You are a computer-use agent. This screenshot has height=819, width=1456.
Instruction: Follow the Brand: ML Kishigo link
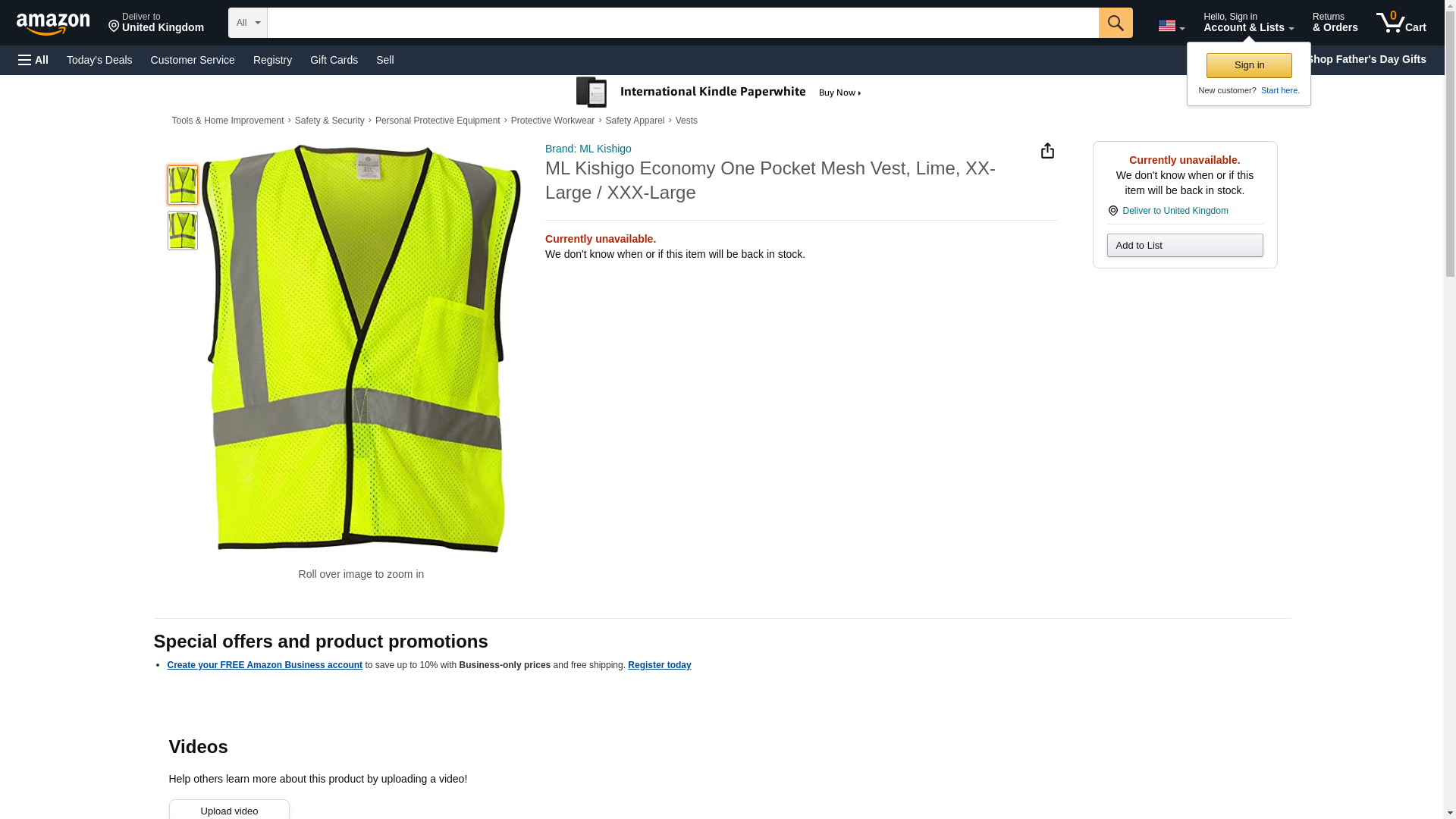click(588, 149)
